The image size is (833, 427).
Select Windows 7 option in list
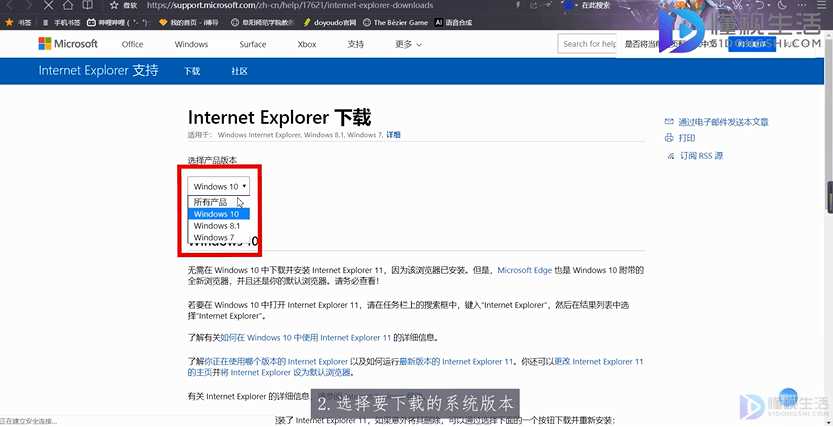[x=218, y=237]
